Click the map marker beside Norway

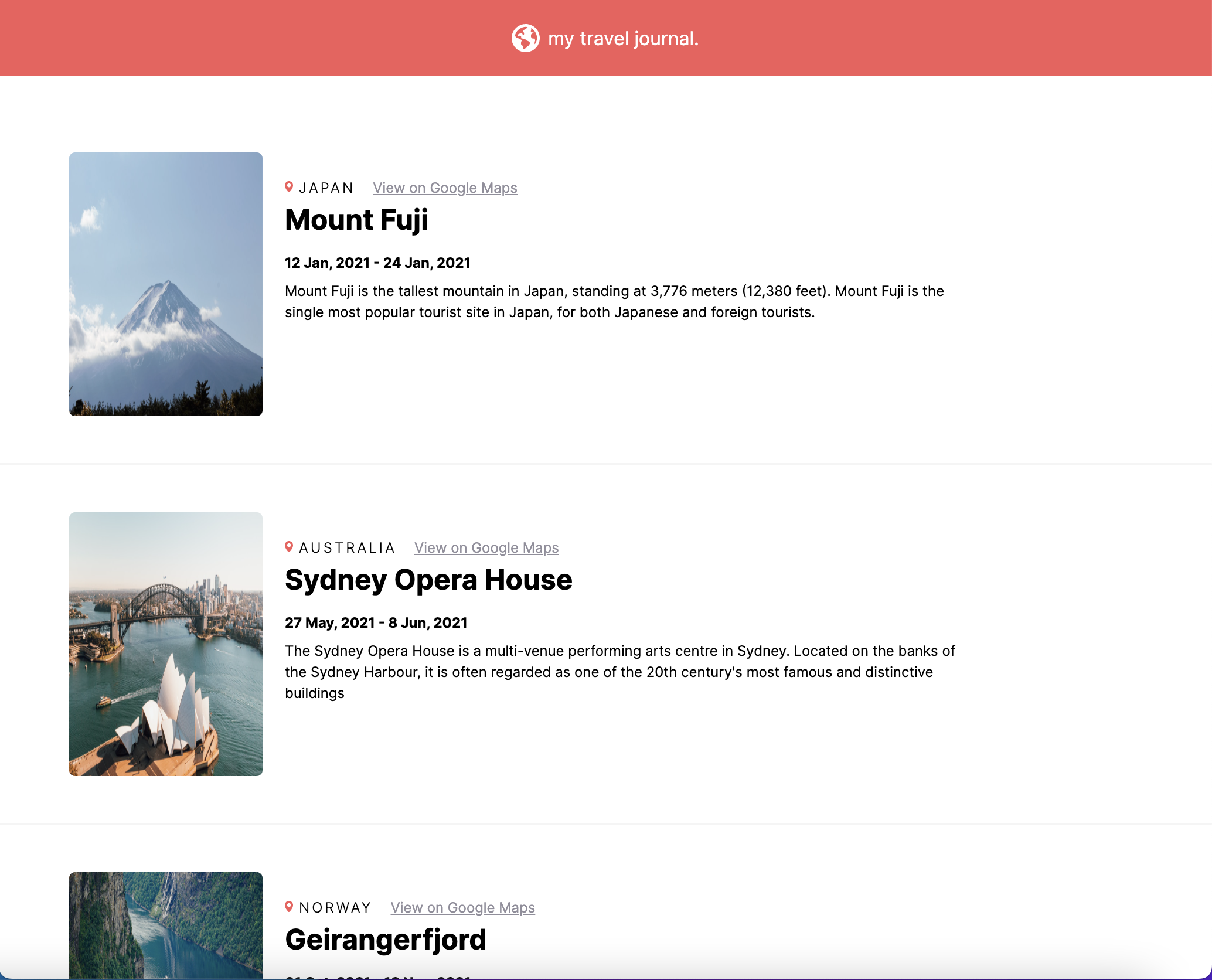[x=289, y=907]
